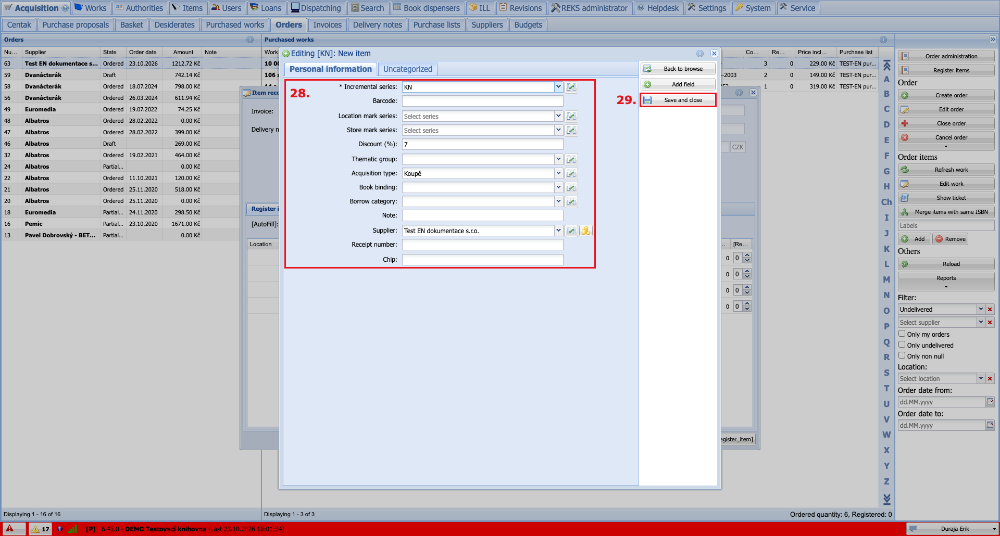This screenshot has height=536, width=1000.
Task: Clear the Undelivered filter with red X
Action: 990,309
